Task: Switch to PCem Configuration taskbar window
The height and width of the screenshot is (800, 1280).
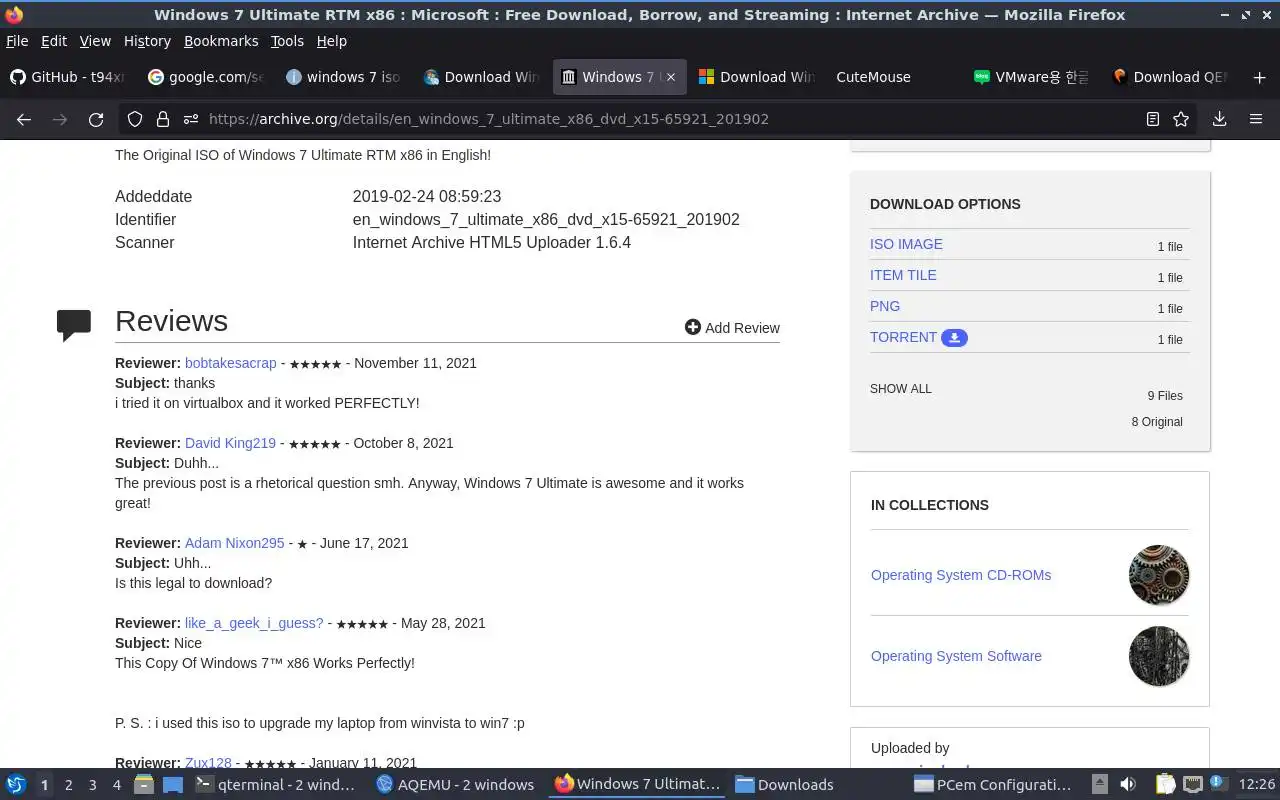Action: (993, 785)
